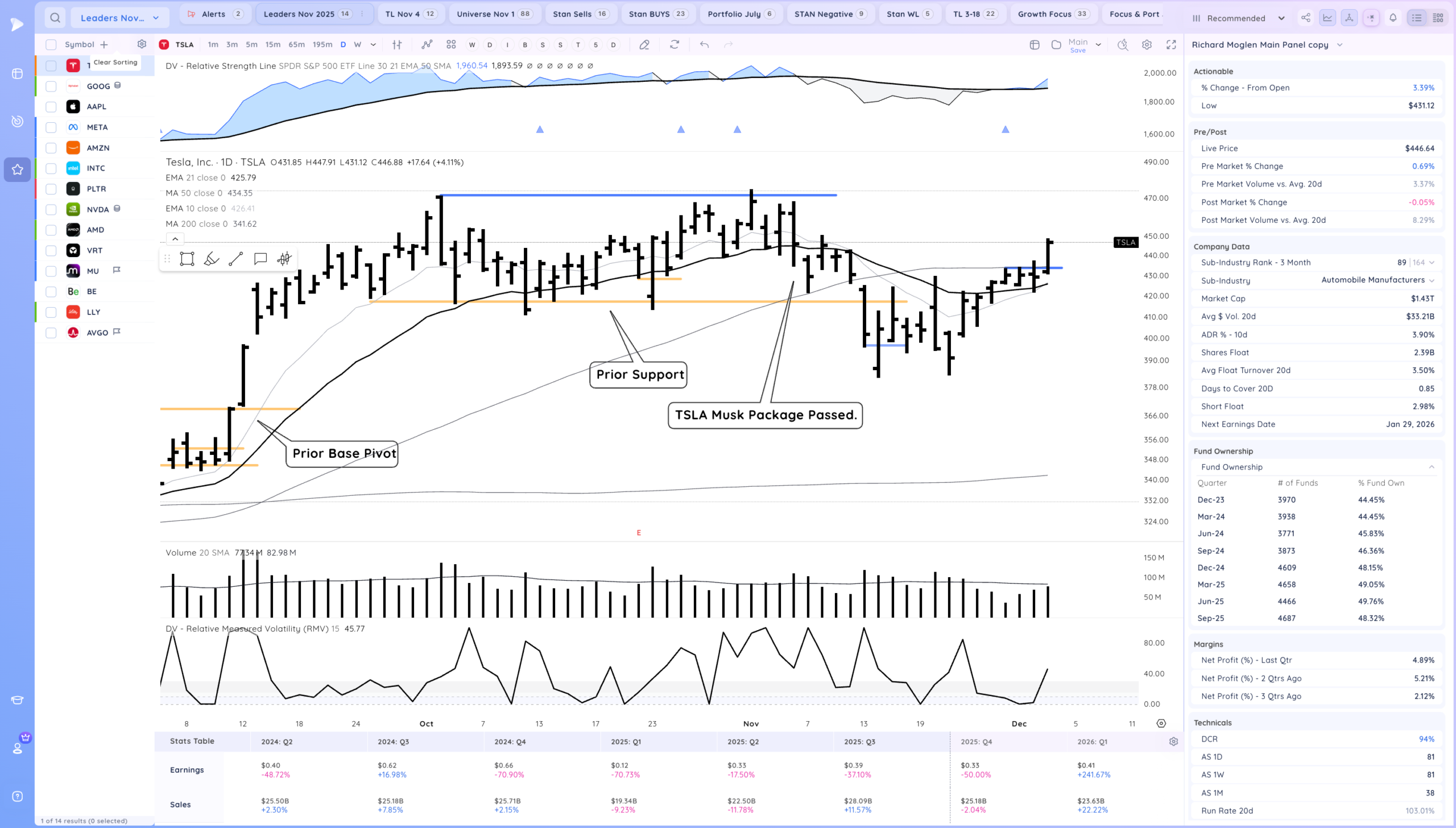Check the GOOG row checkbox
This screenshot has height=828, width=1456.
click(51, 86)
